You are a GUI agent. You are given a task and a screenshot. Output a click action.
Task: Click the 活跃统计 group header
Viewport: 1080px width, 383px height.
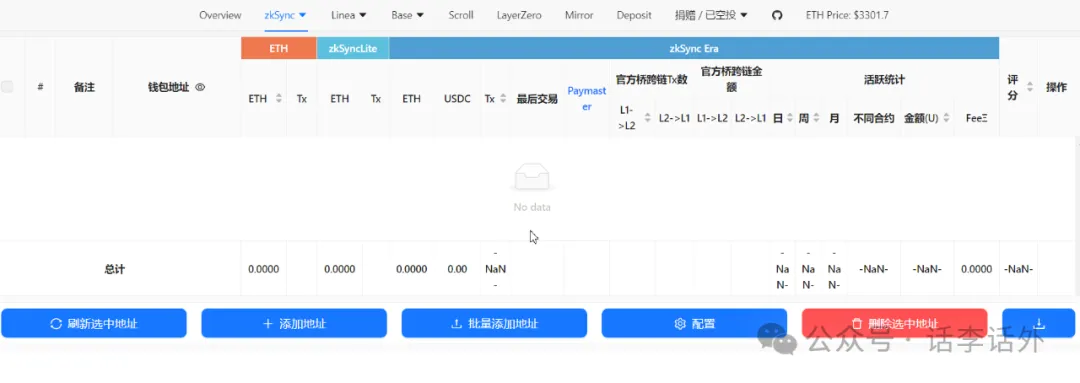point(884,80)
